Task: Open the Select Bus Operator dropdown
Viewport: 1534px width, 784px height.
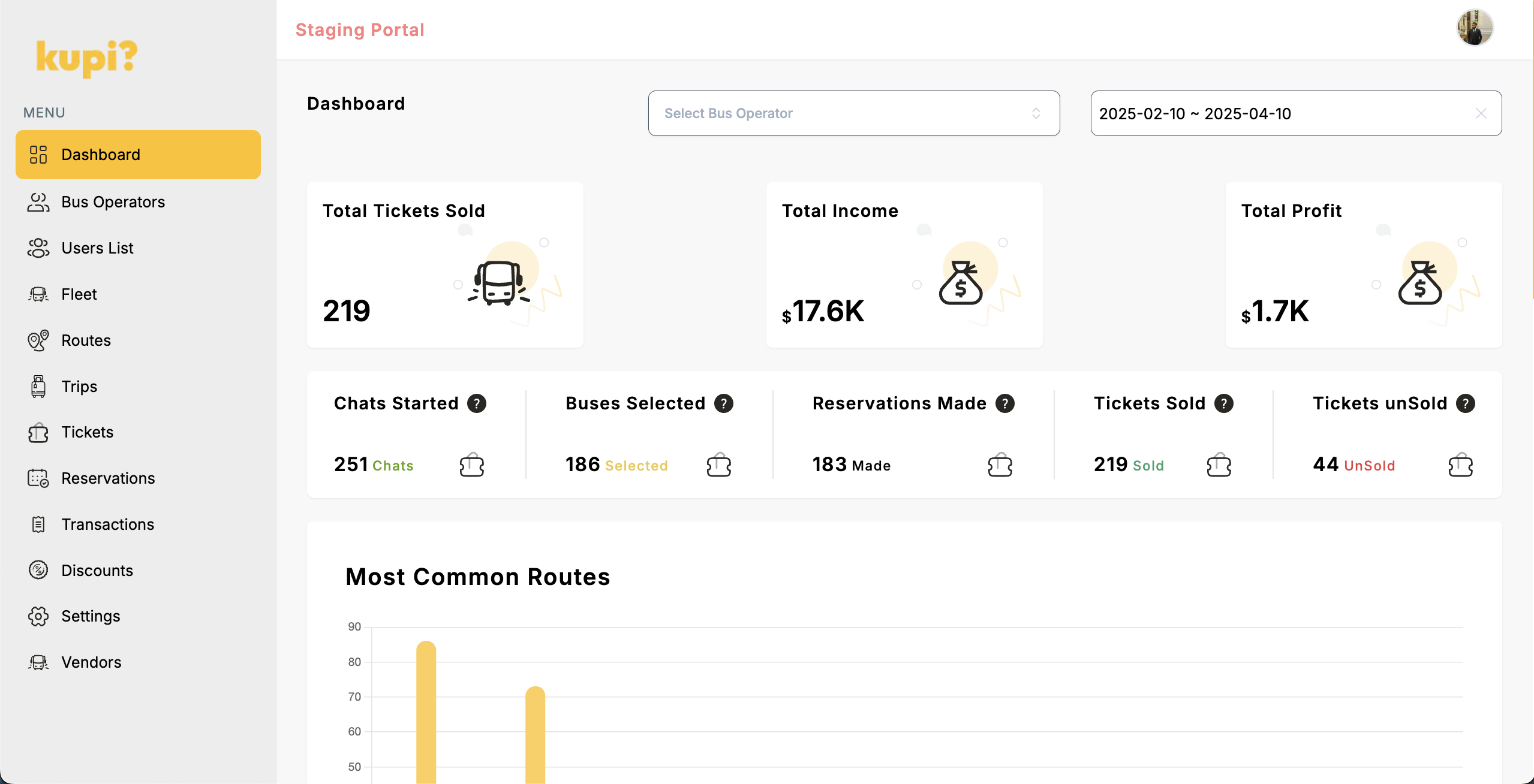Action: coord(840,113)
